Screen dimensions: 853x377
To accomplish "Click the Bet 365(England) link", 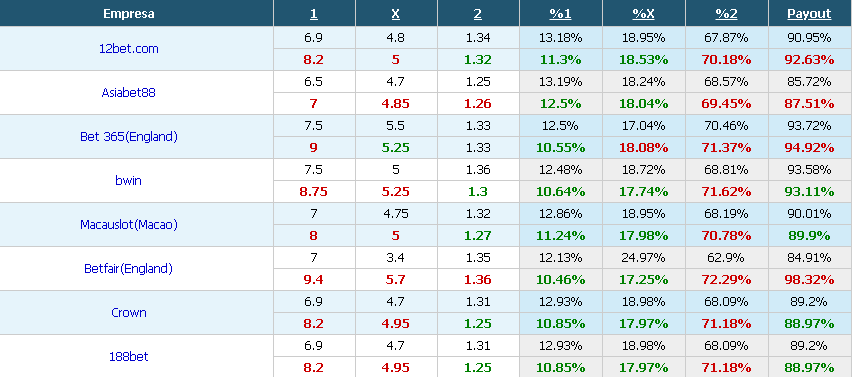I will [128, 137].
